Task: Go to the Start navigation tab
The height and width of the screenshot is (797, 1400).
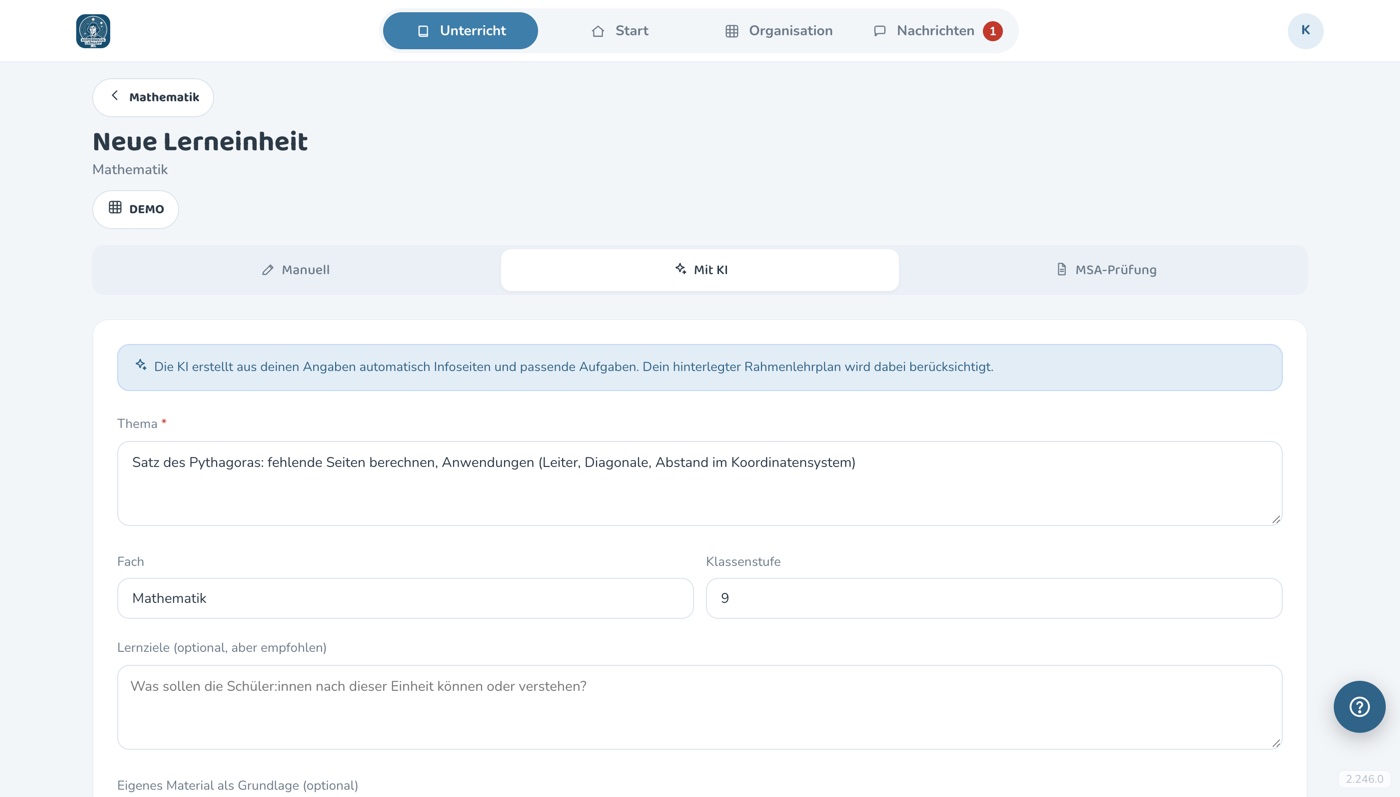Action: [620, 31]
